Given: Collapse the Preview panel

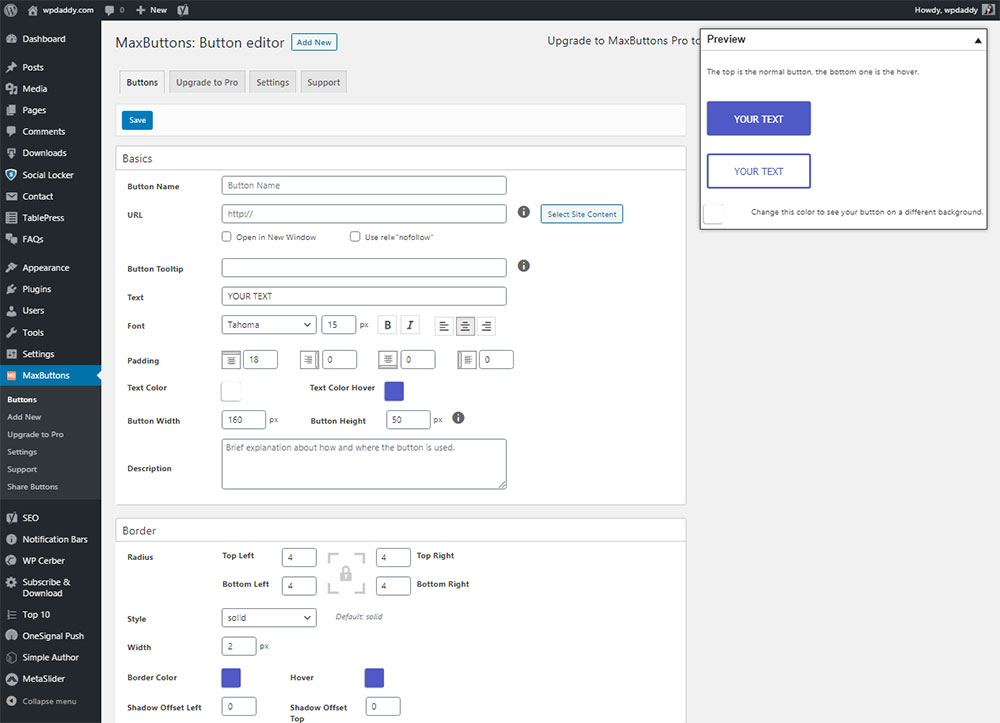Looking at the screenshot, I should coord(978,40).
